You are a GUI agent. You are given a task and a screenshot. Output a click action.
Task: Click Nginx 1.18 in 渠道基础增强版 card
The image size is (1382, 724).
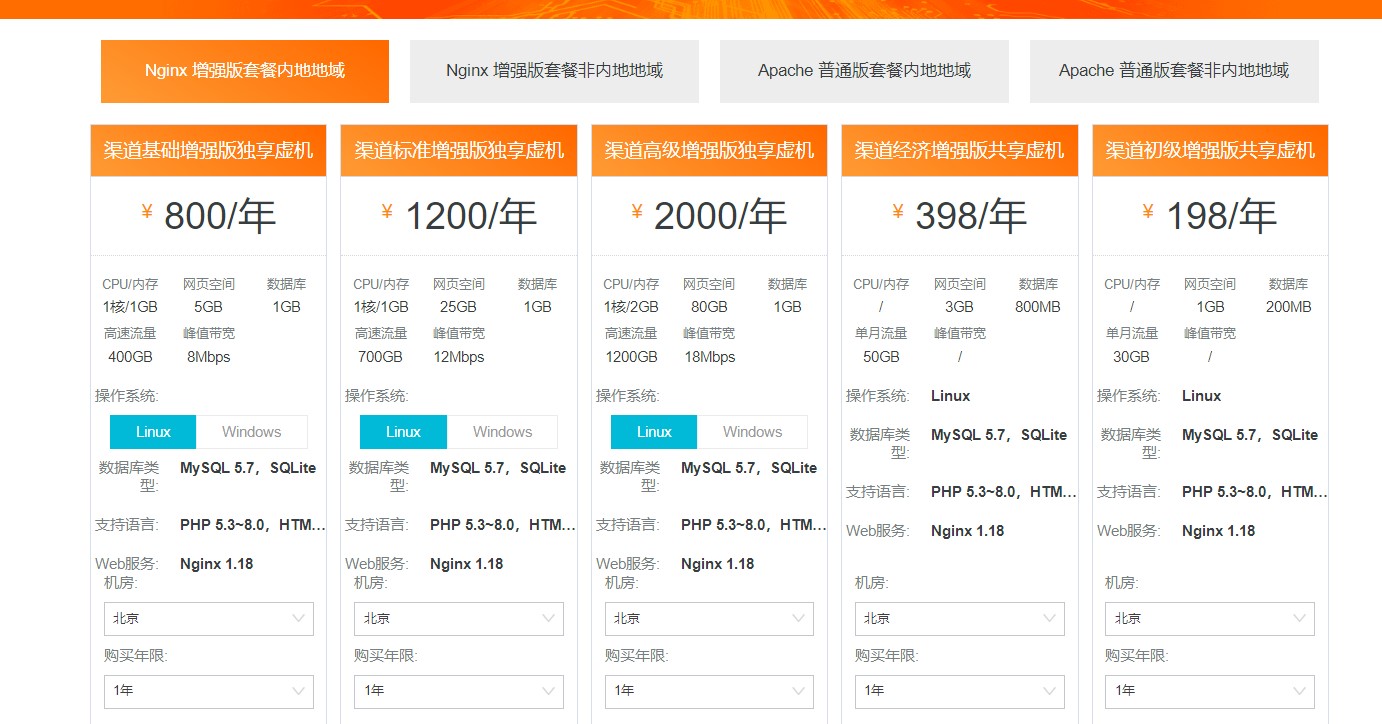coord(217,564)
